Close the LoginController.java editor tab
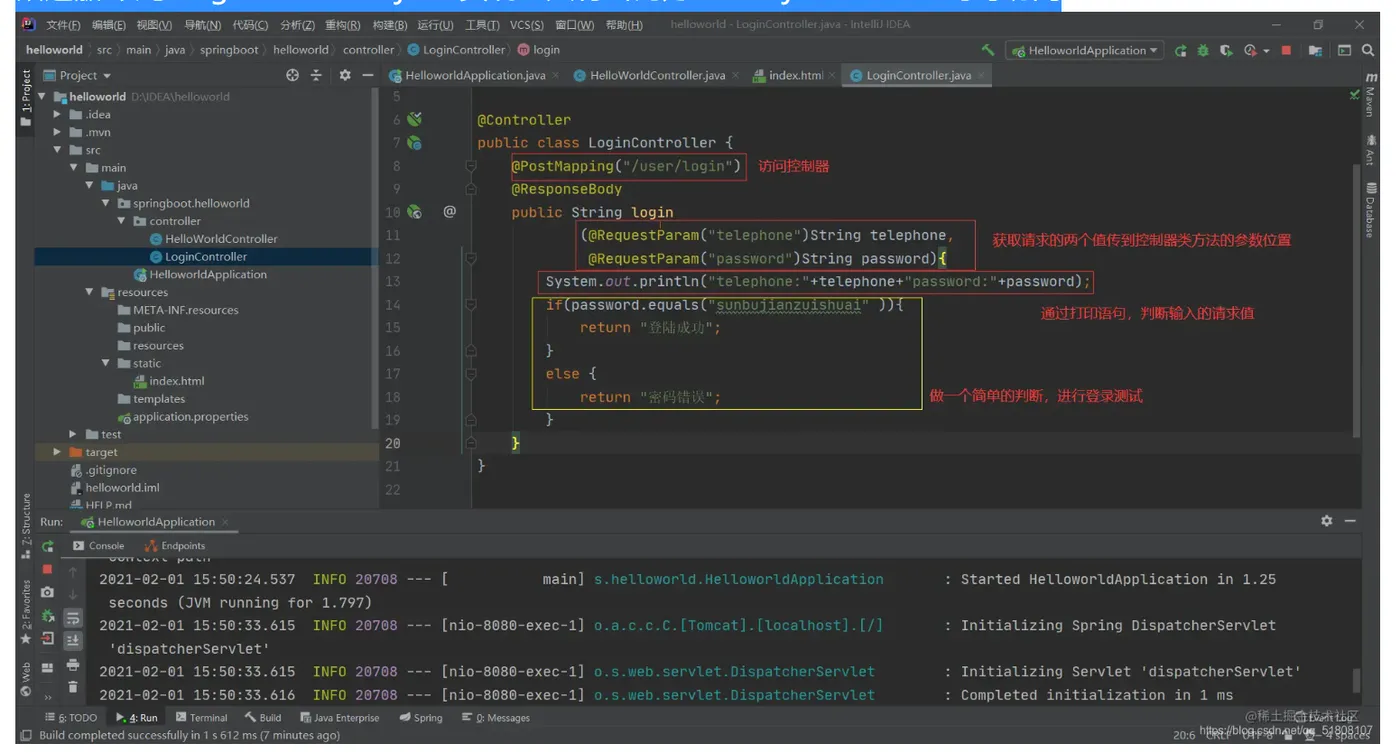Image resolution: width=1400 pixels, height=753 pixels. [981, 75]
